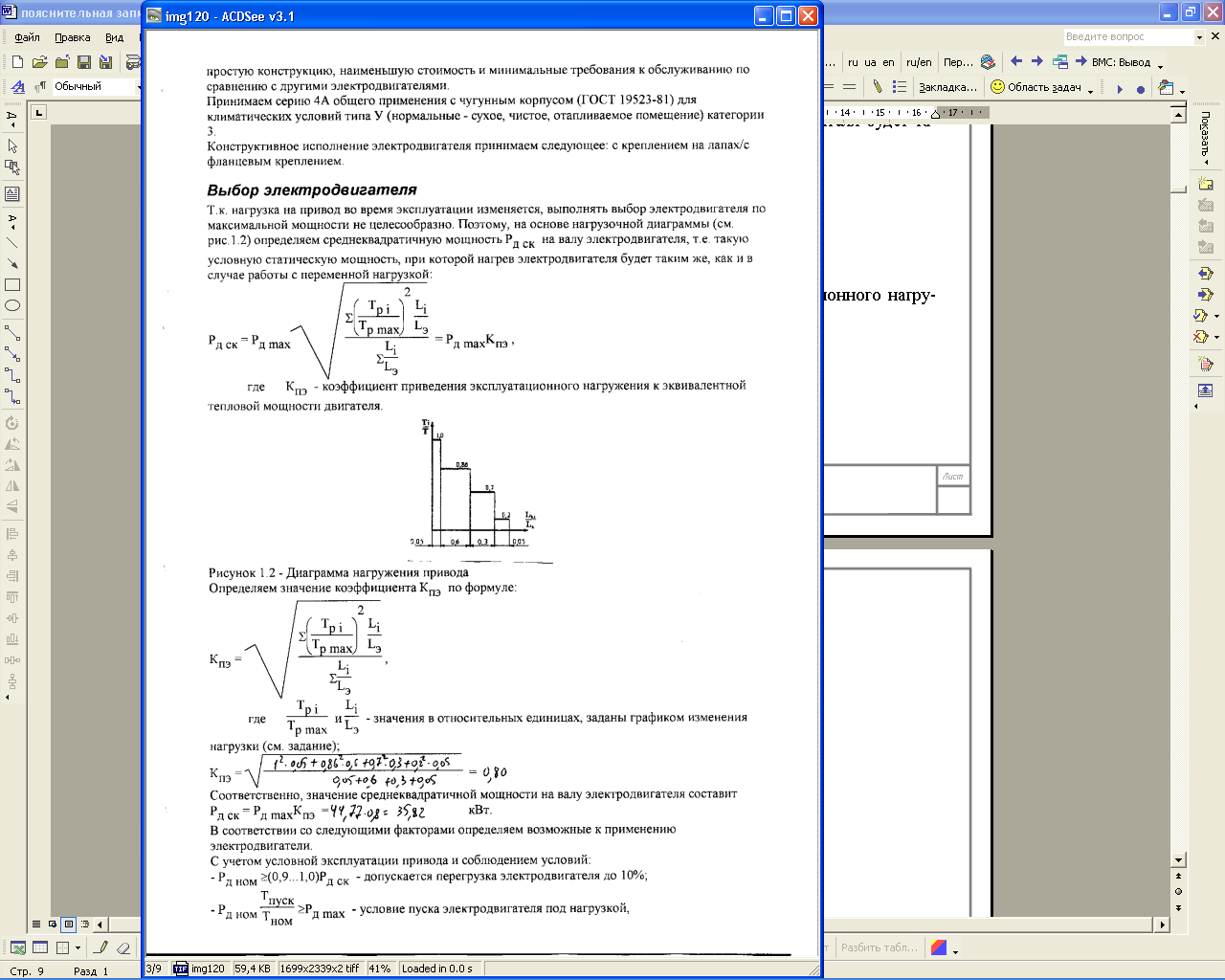Go to the previous change icon
Image resolution: width=1225 pixels, height=980 pixels.
tap(1205, 274)
